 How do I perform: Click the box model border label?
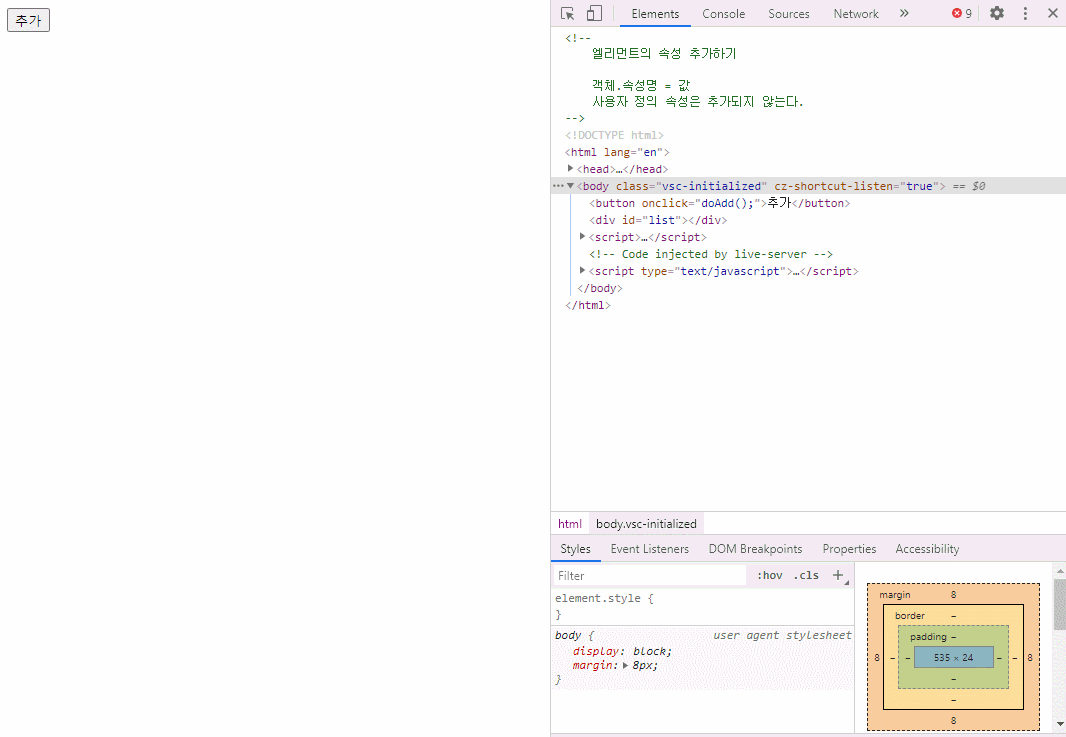(x=910, y=616)
